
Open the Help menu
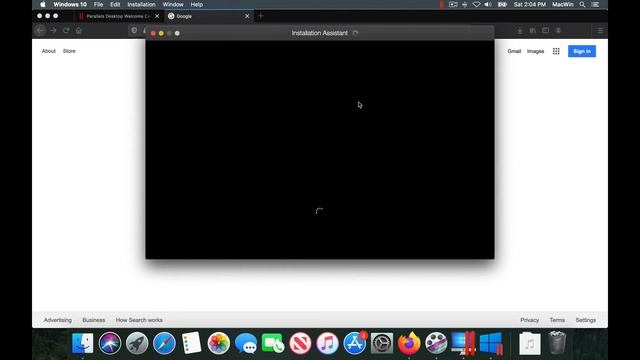tap(197, 4)
